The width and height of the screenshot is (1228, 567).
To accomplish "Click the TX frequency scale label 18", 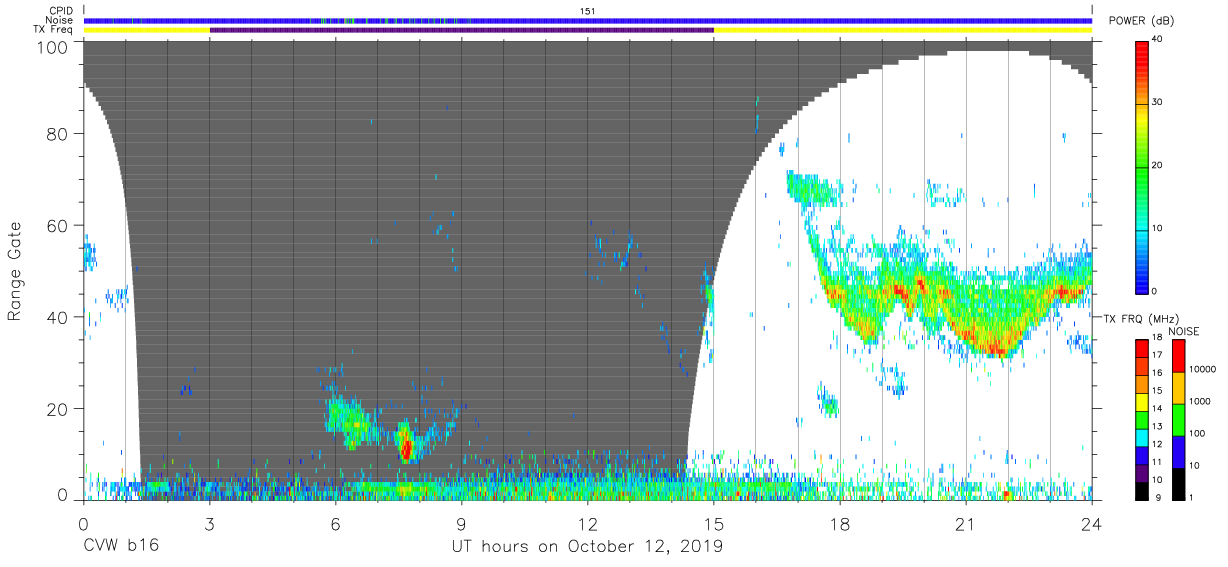I will click(1157, 339).
